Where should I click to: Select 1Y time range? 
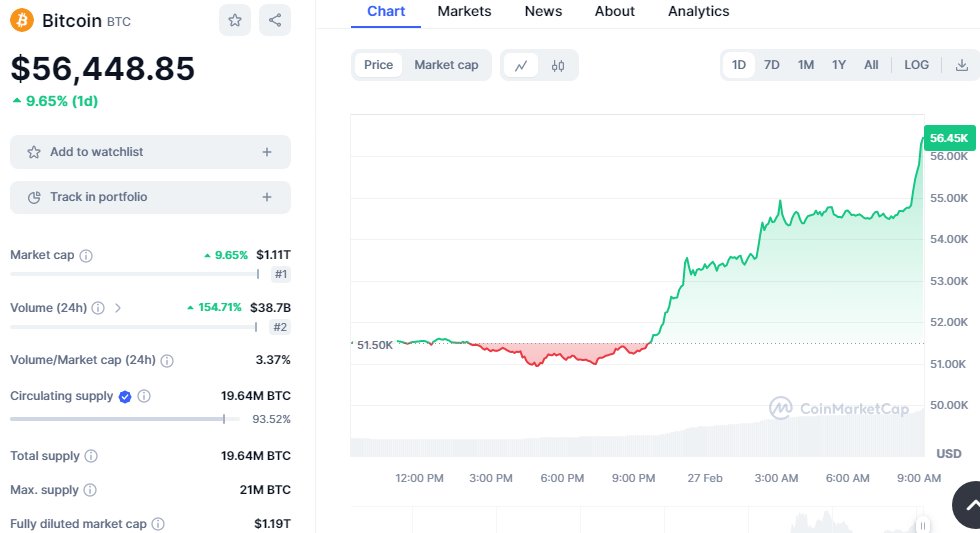tap(839, 65)
